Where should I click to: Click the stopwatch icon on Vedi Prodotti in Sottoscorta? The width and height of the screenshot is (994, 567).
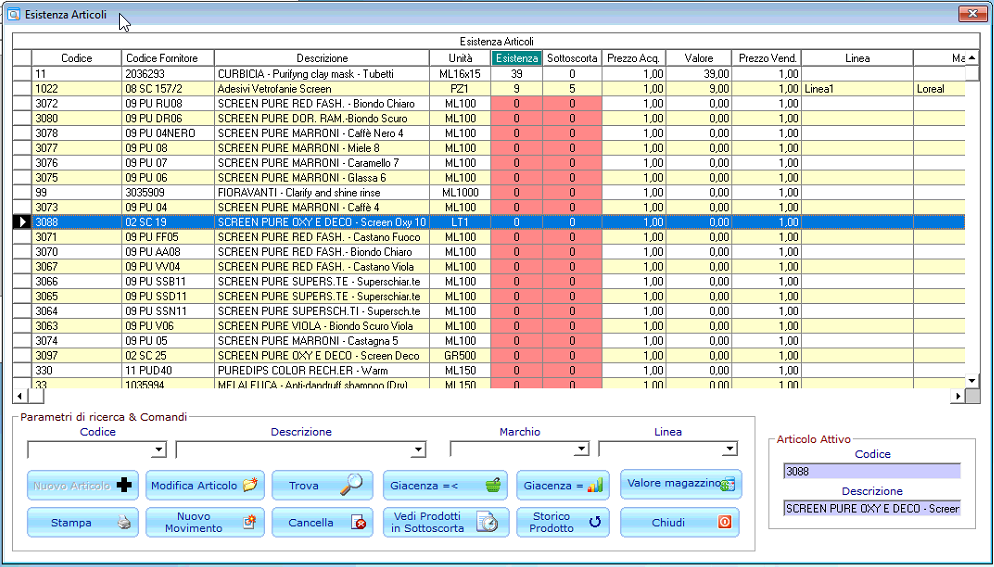click(x=487, y=522)
